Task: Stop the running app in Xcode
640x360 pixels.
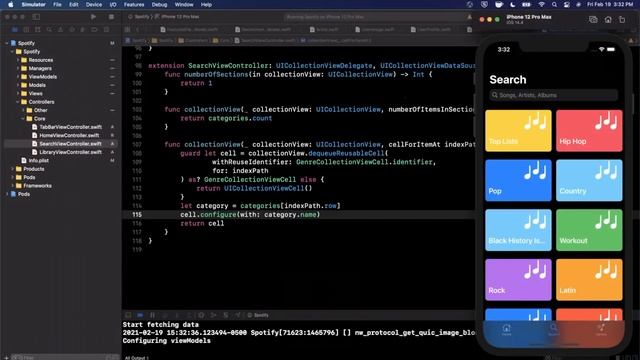Action: click(x=111, y=17)
